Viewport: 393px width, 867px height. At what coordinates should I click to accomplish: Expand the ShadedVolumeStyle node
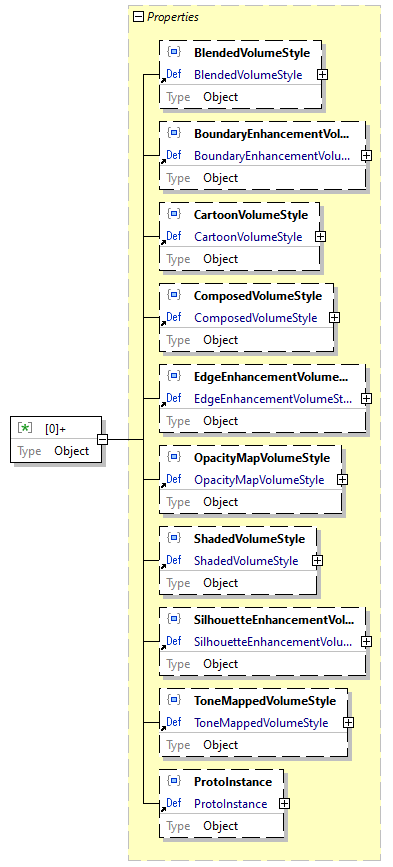coord(318,561)
